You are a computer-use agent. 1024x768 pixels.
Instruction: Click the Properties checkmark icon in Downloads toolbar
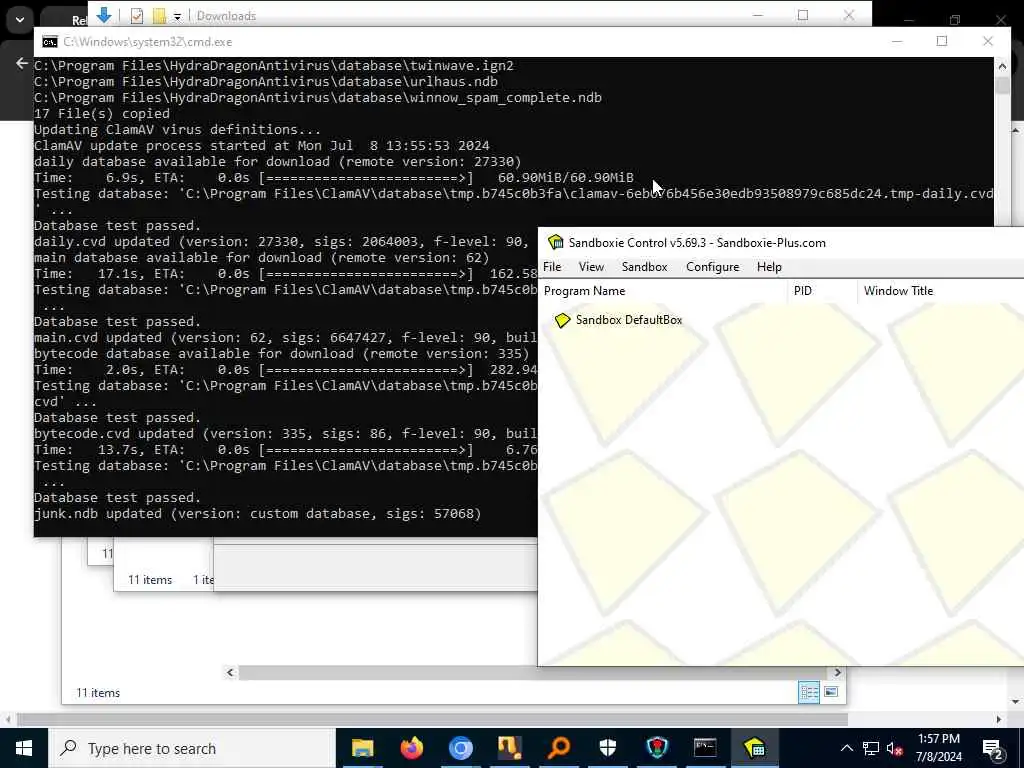(136, 16)
